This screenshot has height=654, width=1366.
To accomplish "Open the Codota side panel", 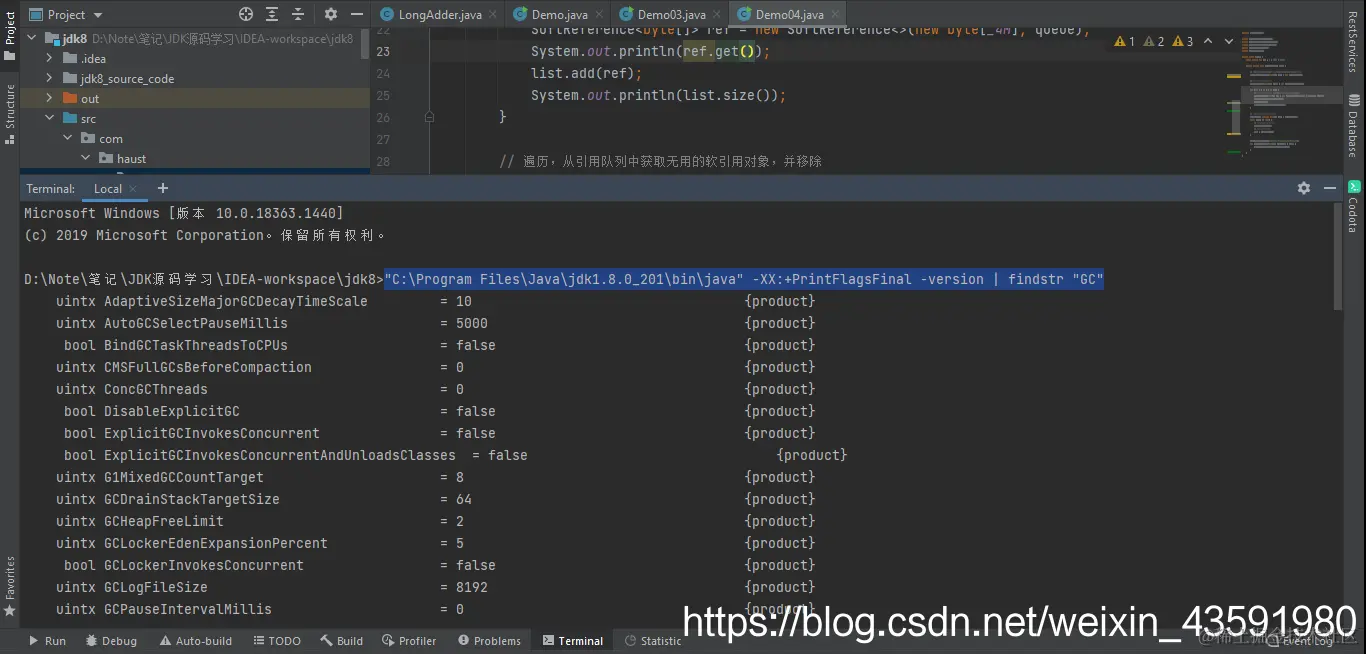I will (1354, 206).
